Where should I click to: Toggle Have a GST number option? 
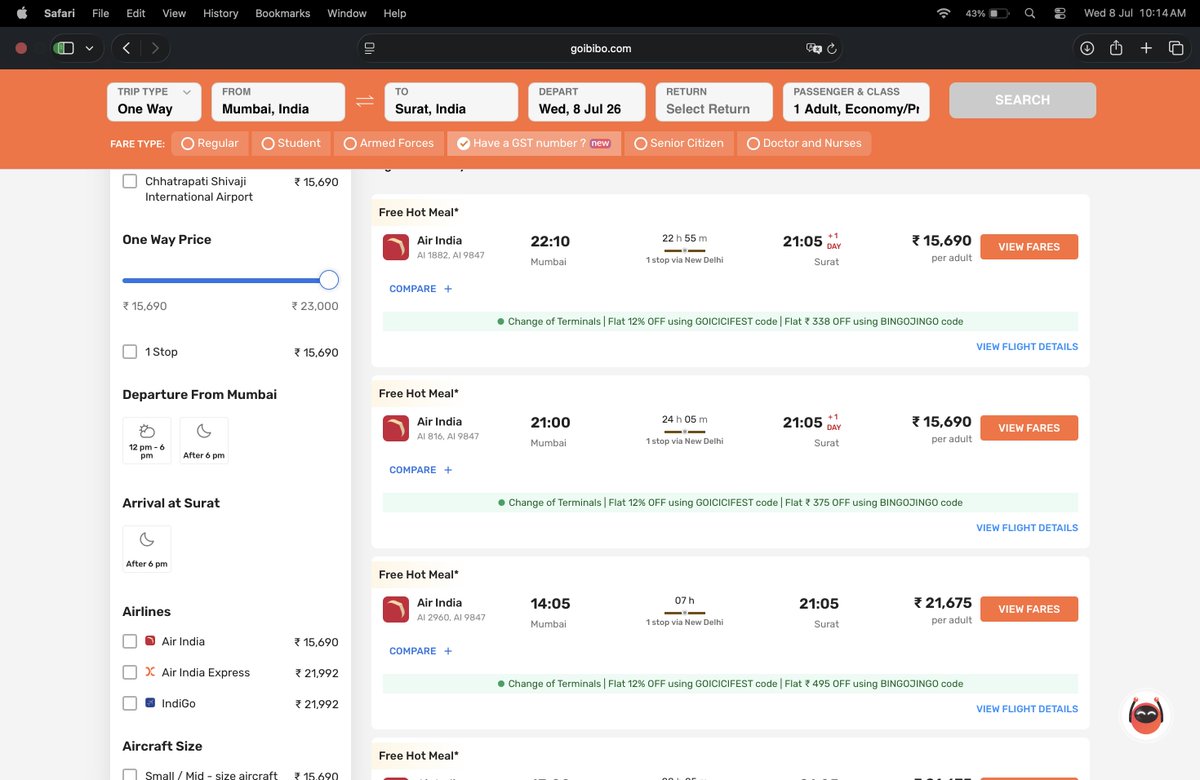click(534, 143)
